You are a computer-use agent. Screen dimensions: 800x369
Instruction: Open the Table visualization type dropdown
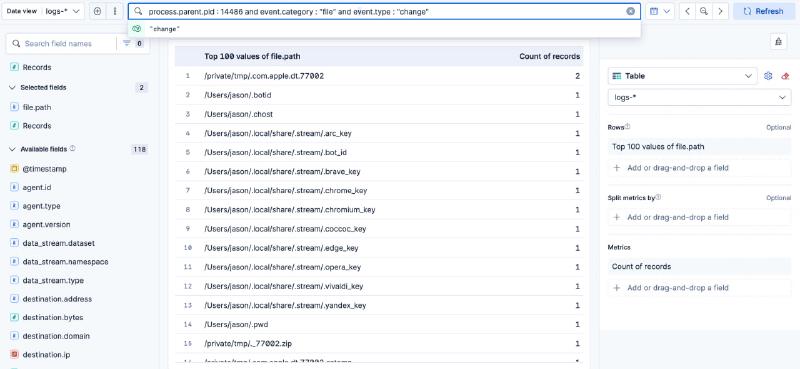682,76
